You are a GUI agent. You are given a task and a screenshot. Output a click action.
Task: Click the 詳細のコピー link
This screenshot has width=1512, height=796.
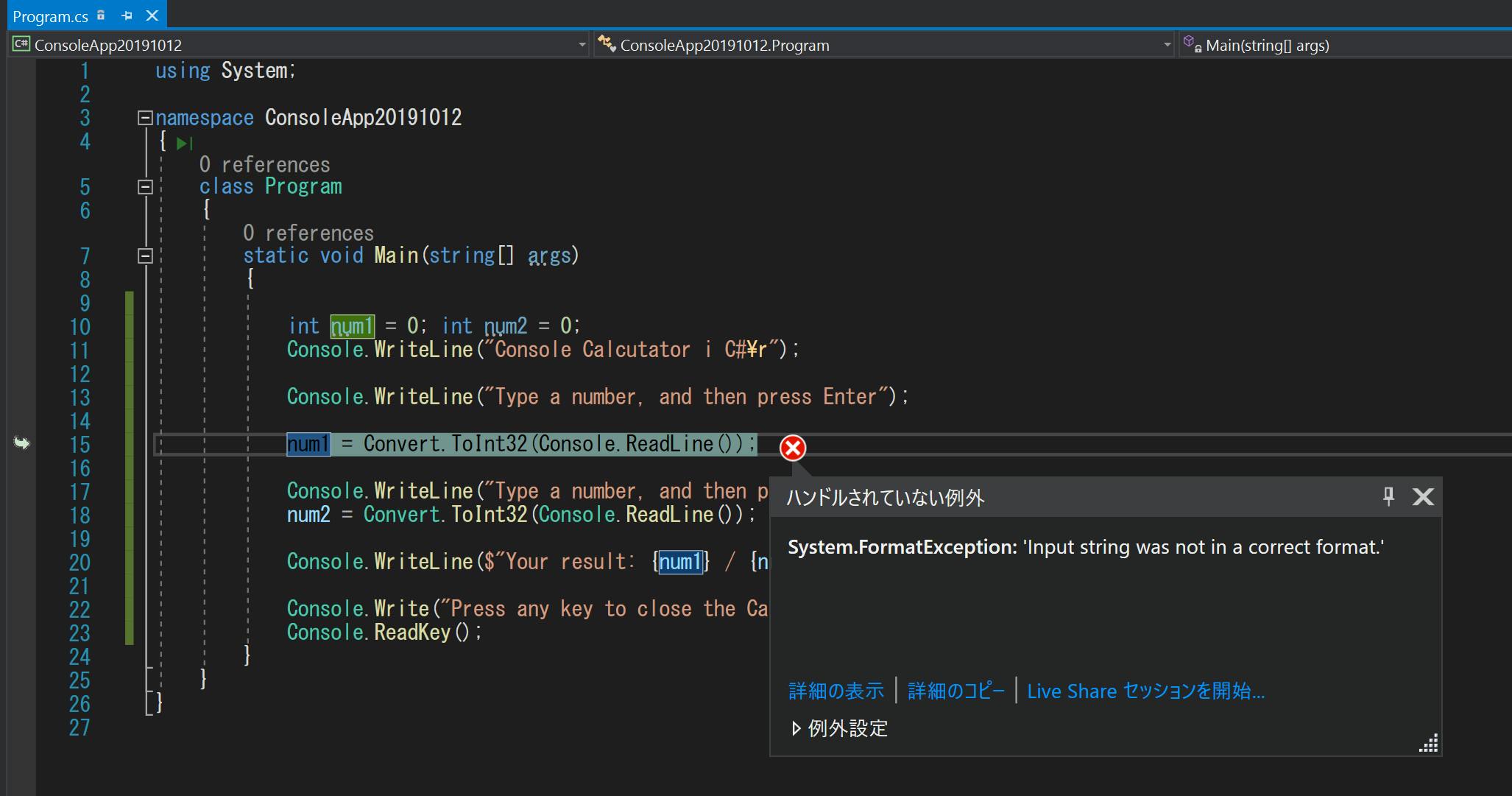[955, 691]
